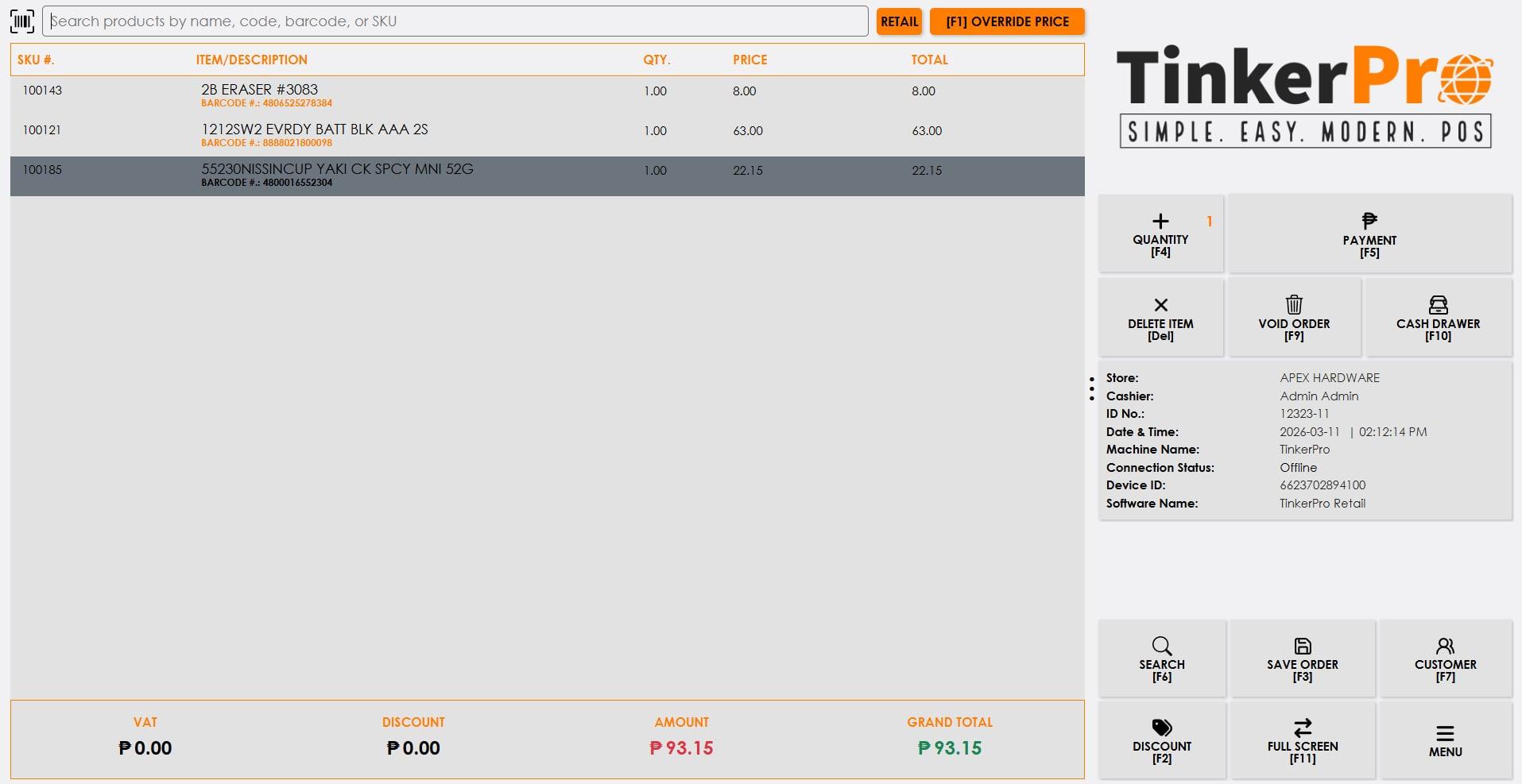
Task: Open the hamburger Menu icon
Action: (1444, 732)
